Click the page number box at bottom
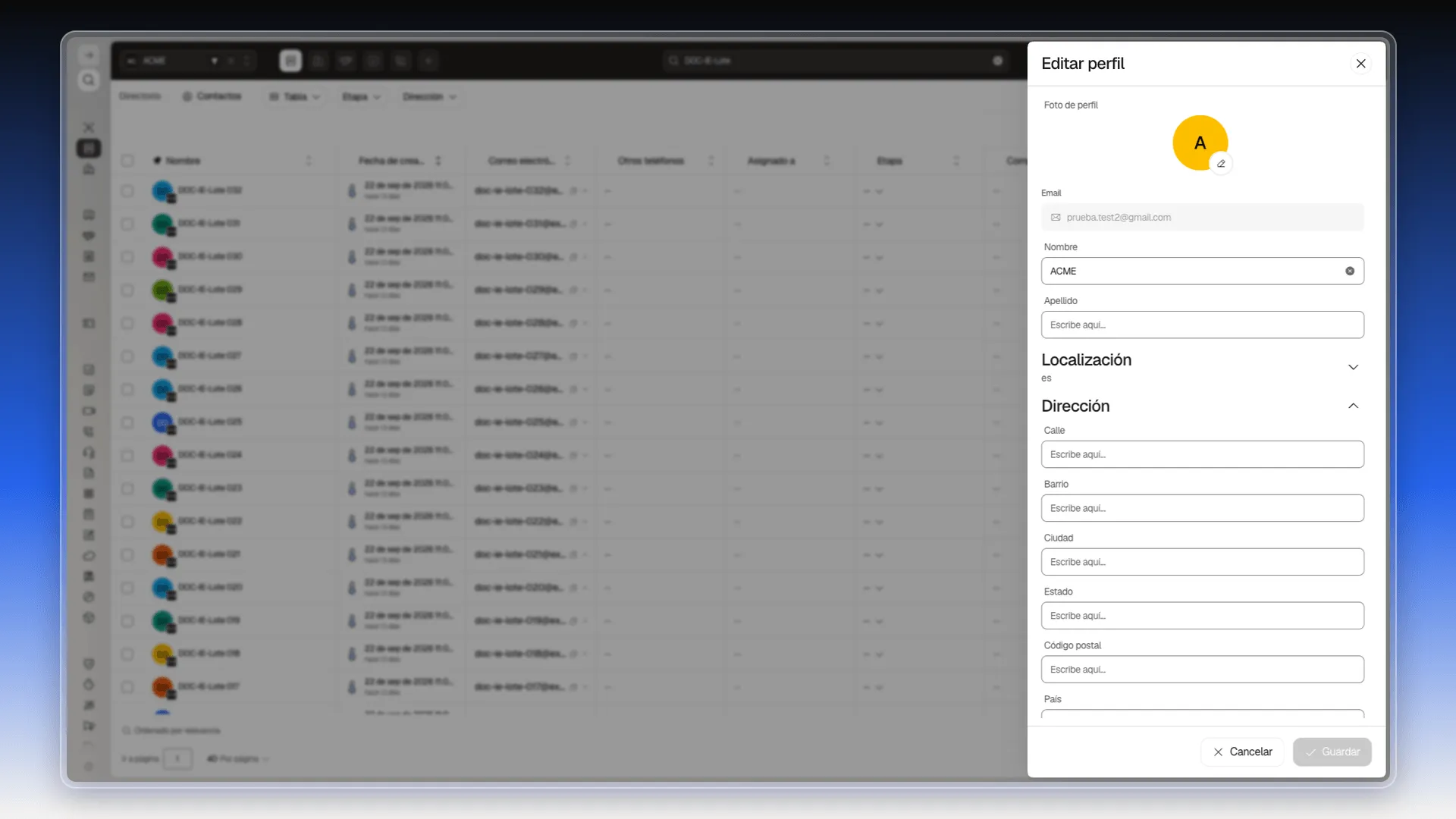 (x=177, y=758)
